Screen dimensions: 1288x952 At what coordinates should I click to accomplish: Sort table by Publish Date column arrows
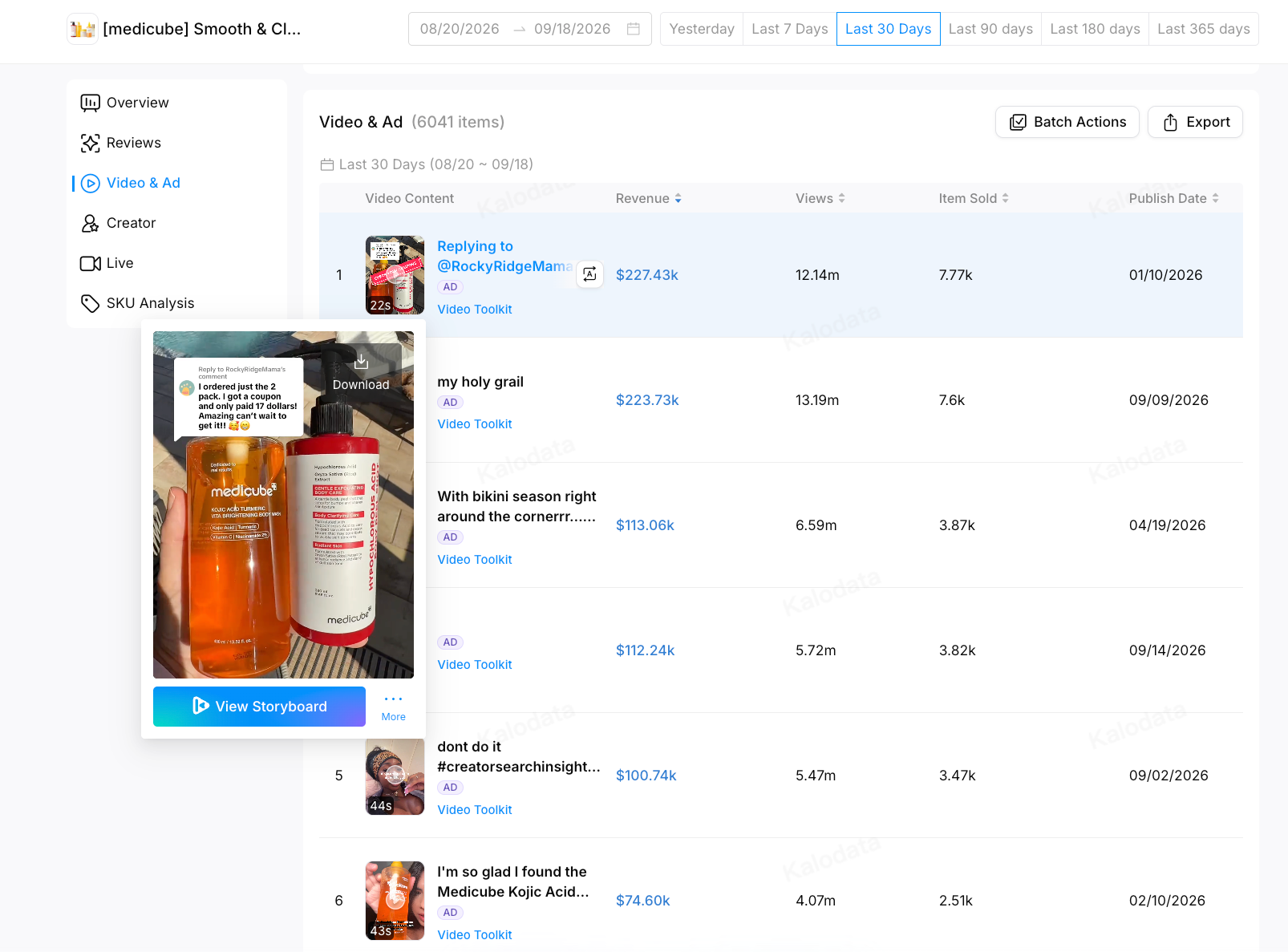[1216, 198]
